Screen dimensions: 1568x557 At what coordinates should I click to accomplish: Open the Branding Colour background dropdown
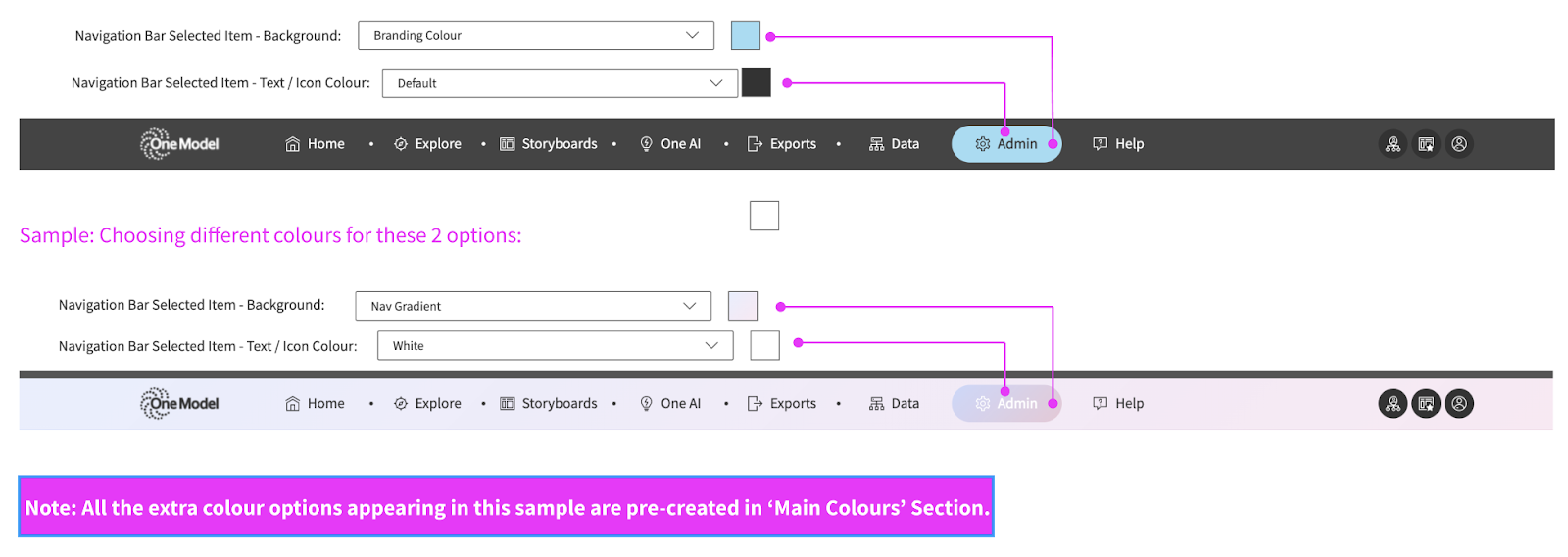click(536, 35)
